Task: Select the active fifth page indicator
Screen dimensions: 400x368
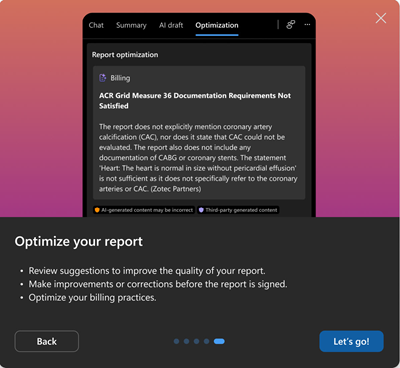Action: (219, 341)
